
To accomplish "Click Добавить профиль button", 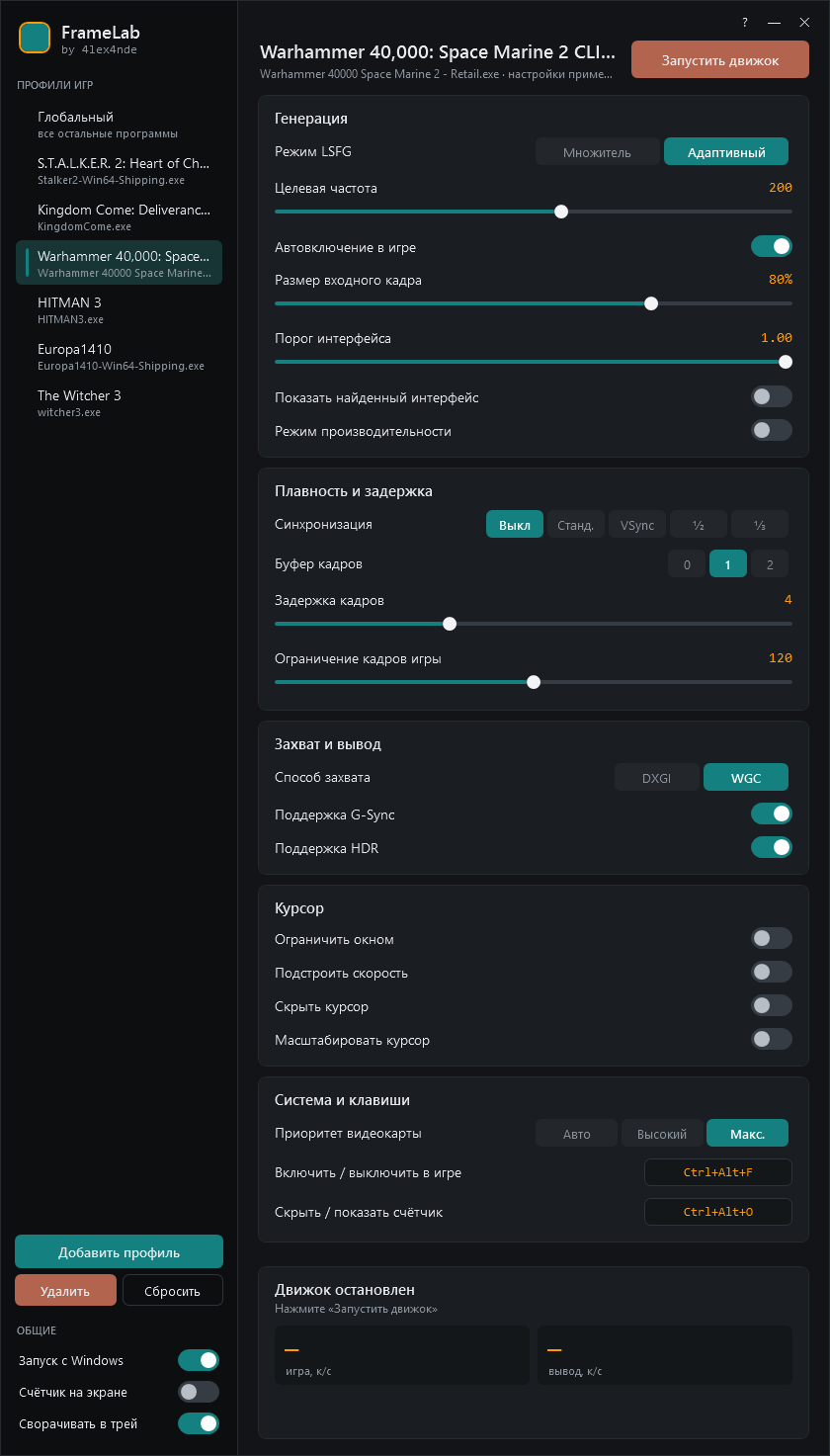I will (119, 1251).
